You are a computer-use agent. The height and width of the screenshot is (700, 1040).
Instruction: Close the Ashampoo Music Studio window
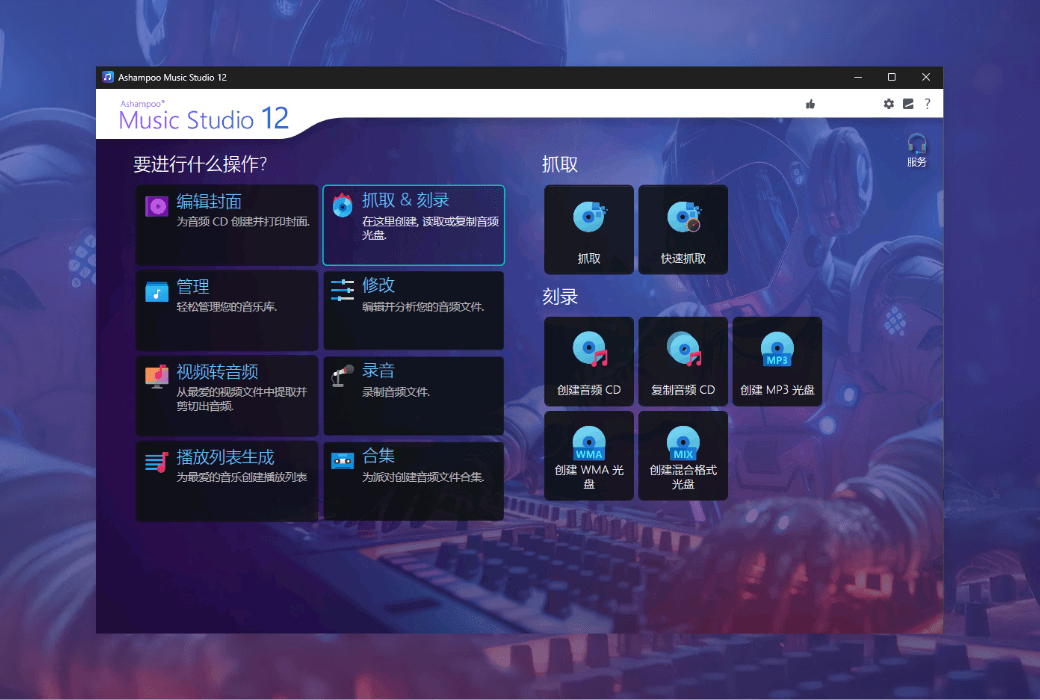pos(926,77)
